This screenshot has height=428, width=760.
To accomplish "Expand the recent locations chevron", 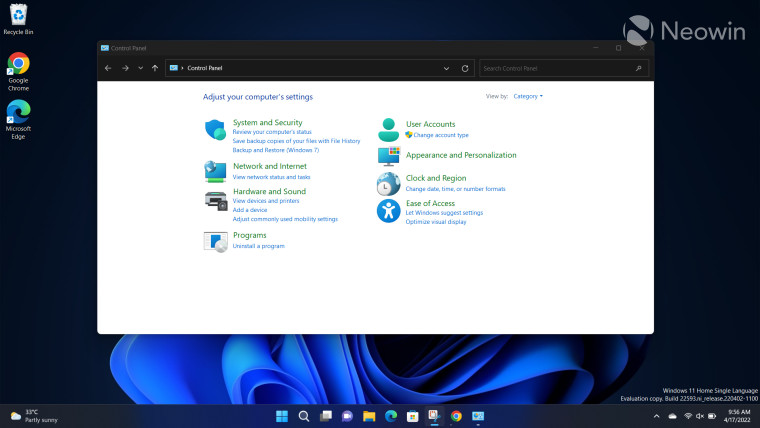I will pyautogui.click(x=140, y=68).
